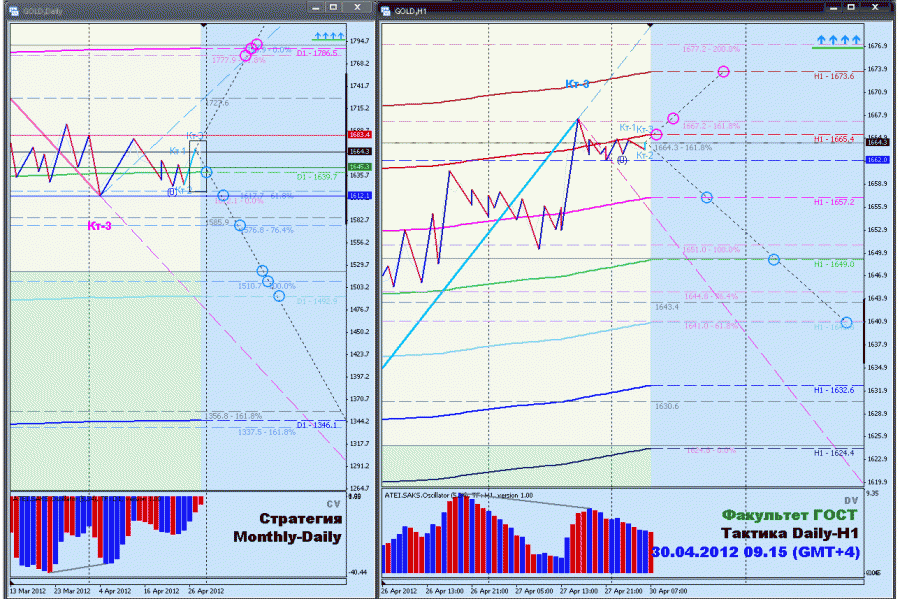The width and height of the screenshot is (900, 599).
Task: Select the pink circle at H1 1673.6 level
Action: click(x=724, y=72)
